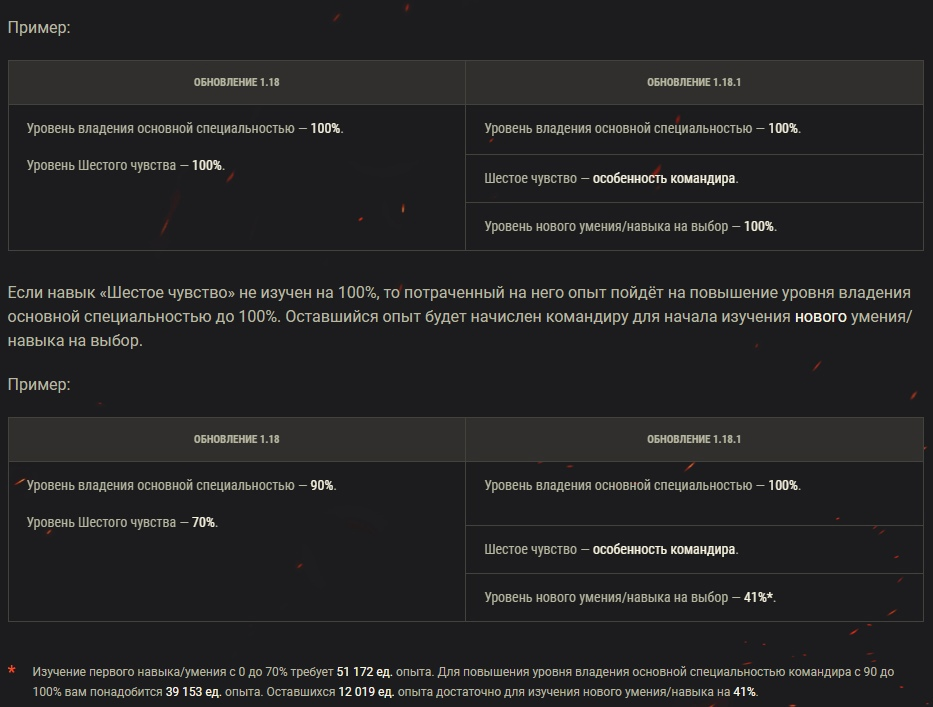Click the first 'Пример:' label at top
The height and width of the screenshot is (707, 933).
click(x=39, y=27)
